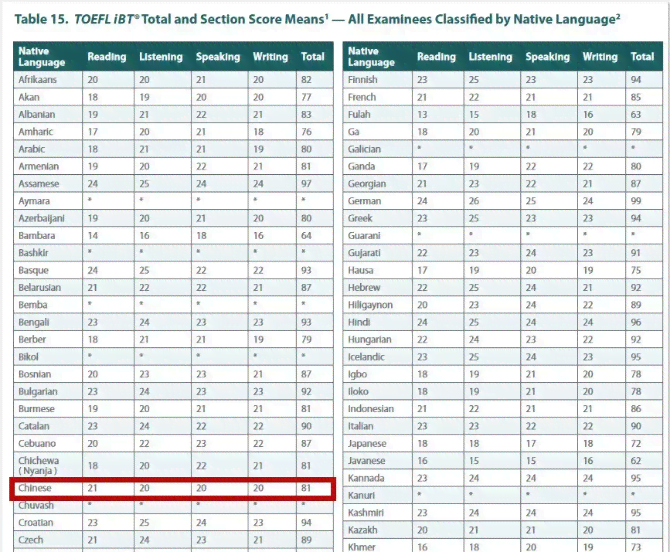Select the Greek row label
Screen dimensions: 670x558
360,218
